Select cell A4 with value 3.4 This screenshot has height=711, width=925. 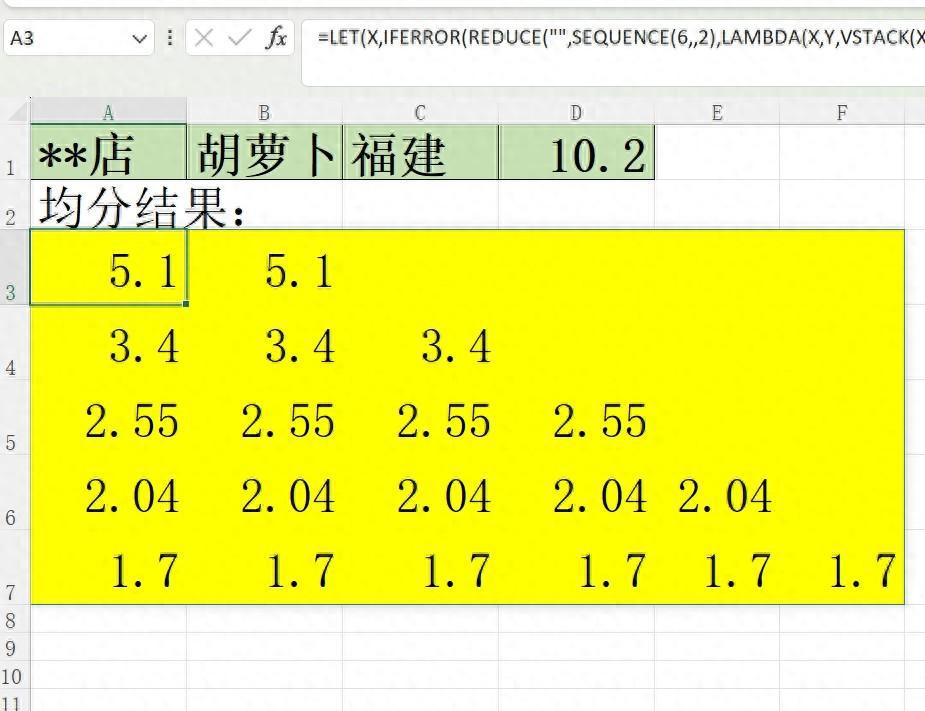(x=109, y=342)
